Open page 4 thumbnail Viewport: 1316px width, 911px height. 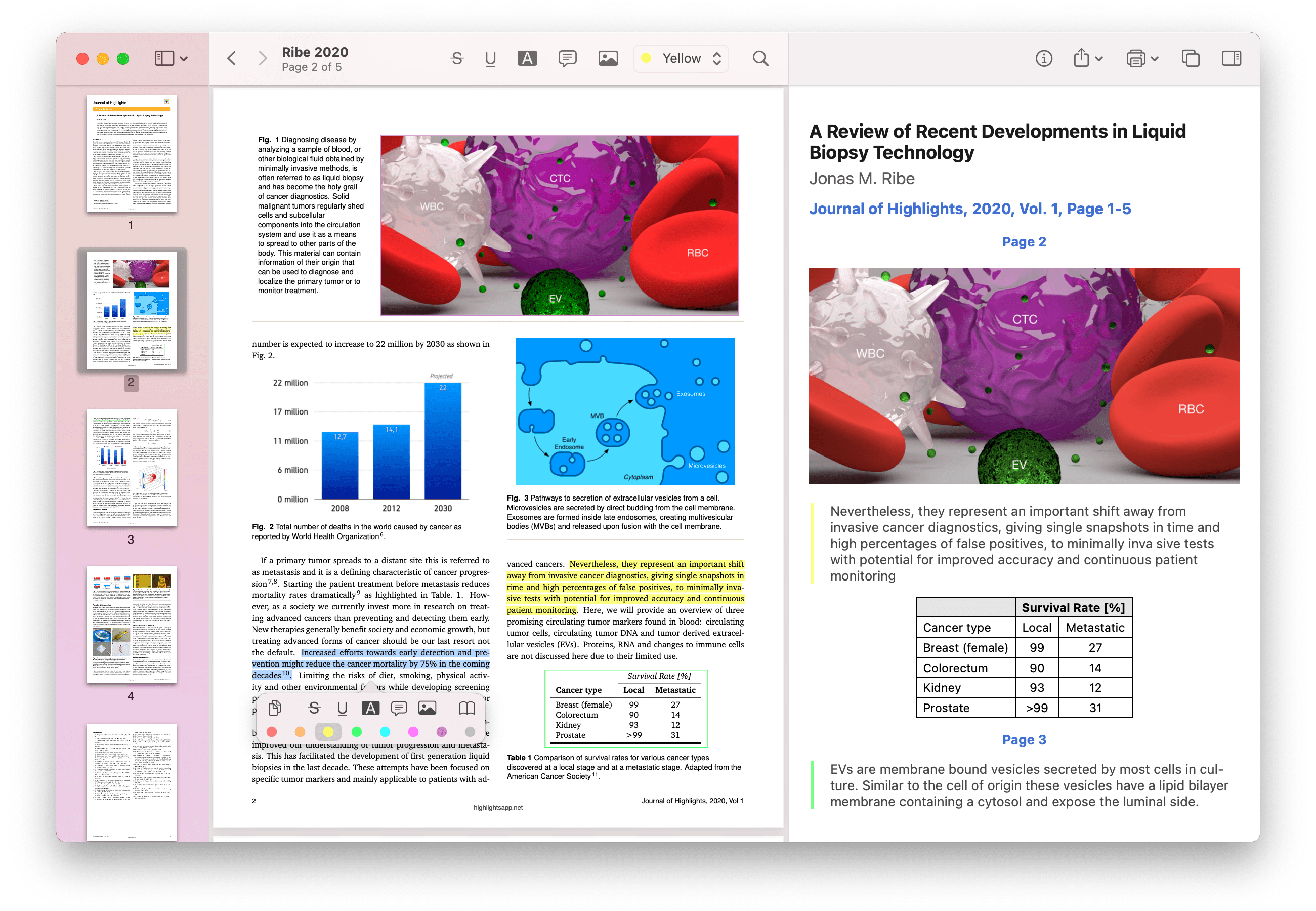pos(131,625)
